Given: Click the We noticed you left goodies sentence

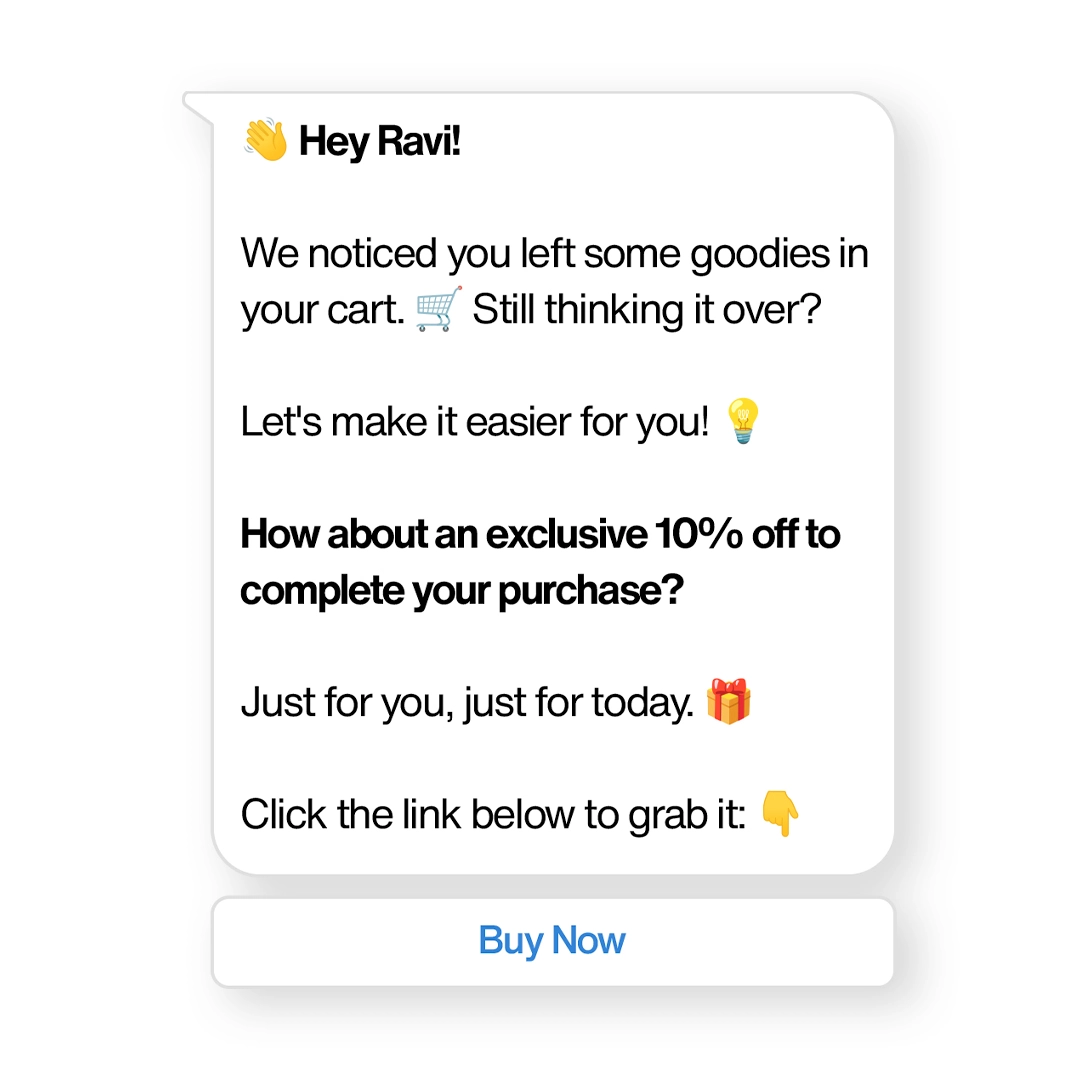Looking at the screenshot, I should coord(553,253).
